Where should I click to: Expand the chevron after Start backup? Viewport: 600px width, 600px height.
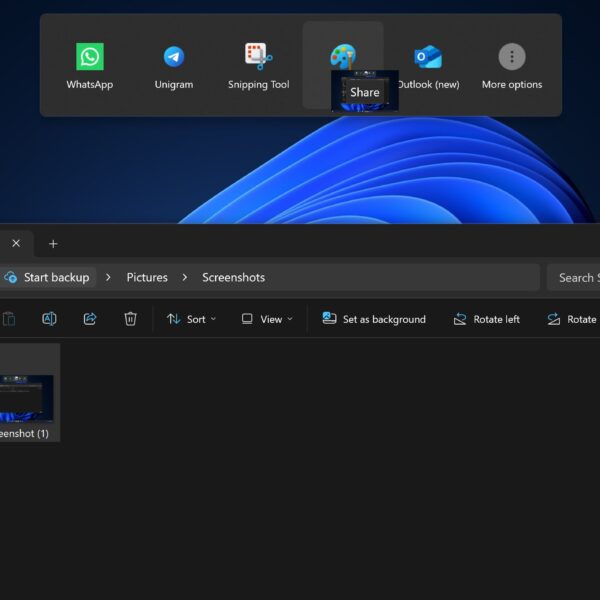point(108,277)
